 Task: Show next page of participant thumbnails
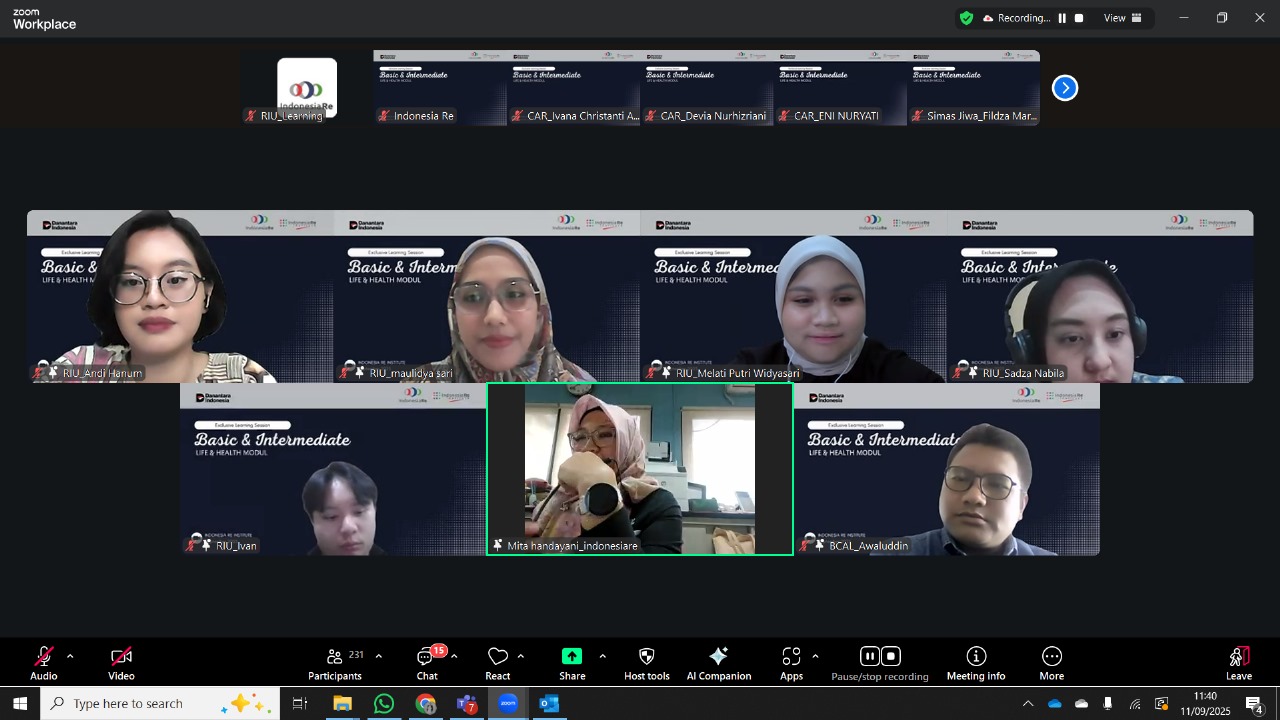pos(1065,88)
